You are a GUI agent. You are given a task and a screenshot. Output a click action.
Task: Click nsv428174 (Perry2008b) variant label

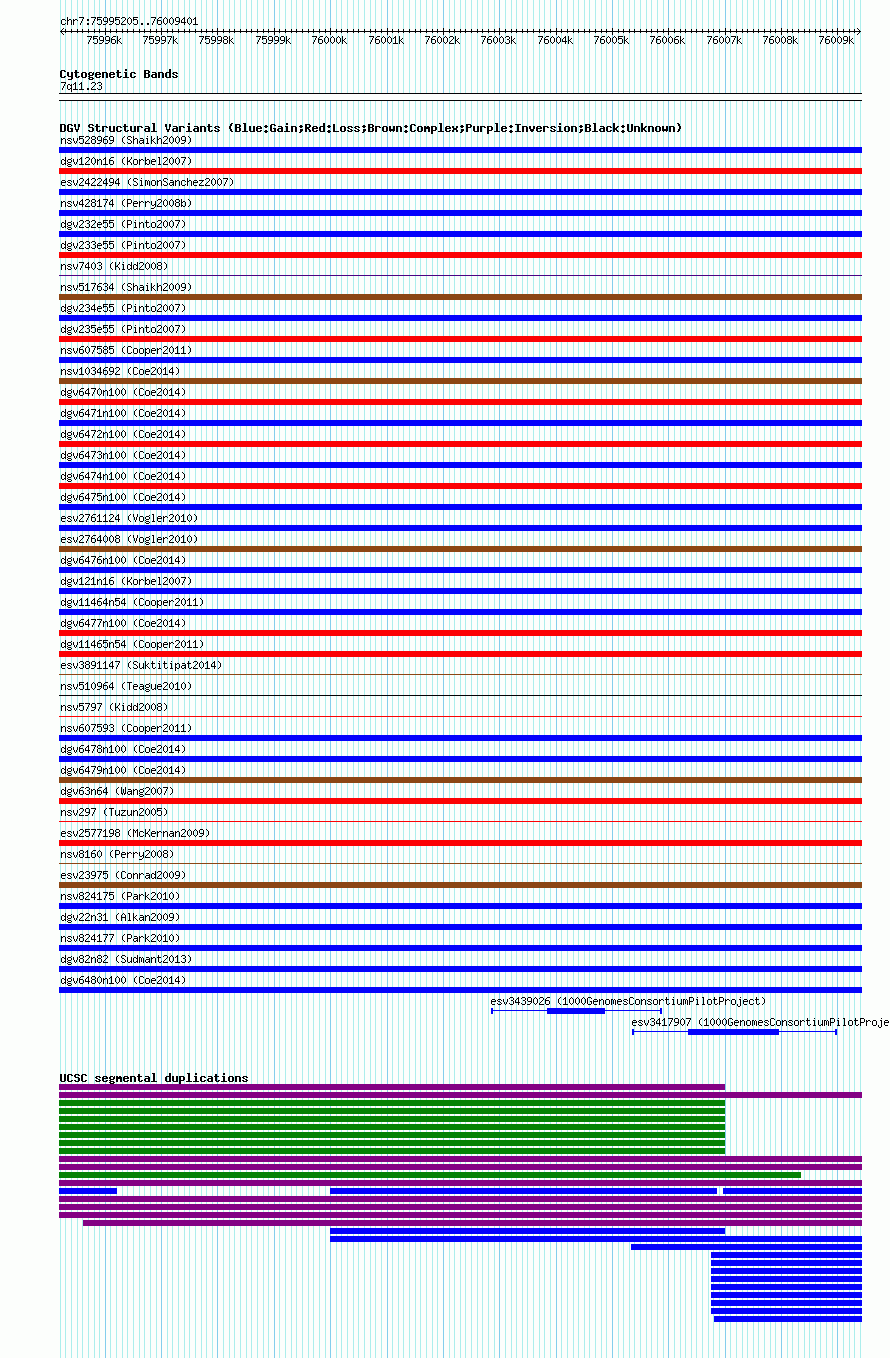pyautogui.click(x=126, y=203)
